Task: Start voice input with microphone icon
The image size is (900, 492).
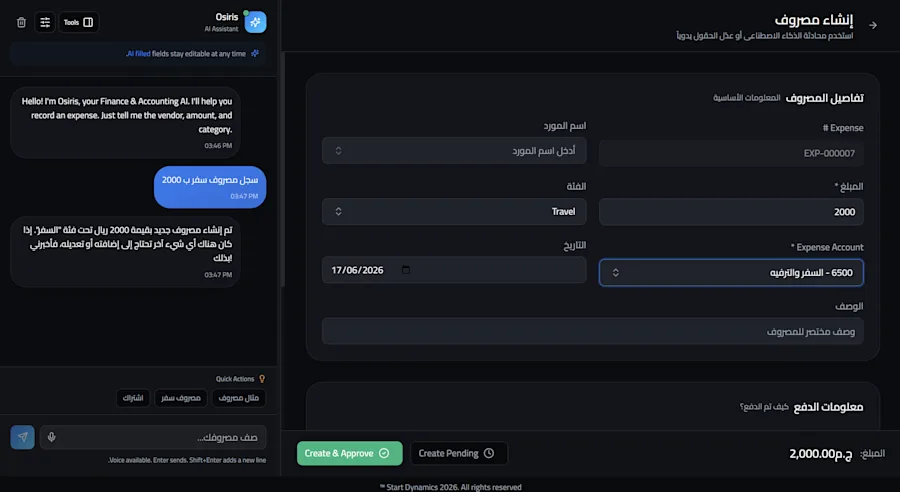Action: [52, 437]
